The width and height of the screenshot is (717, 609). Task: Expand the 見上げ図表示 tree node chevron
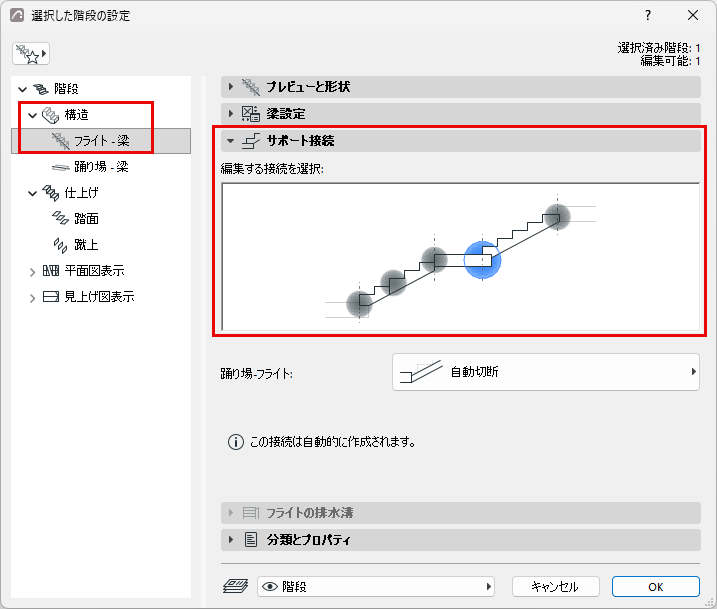point(32,298)
